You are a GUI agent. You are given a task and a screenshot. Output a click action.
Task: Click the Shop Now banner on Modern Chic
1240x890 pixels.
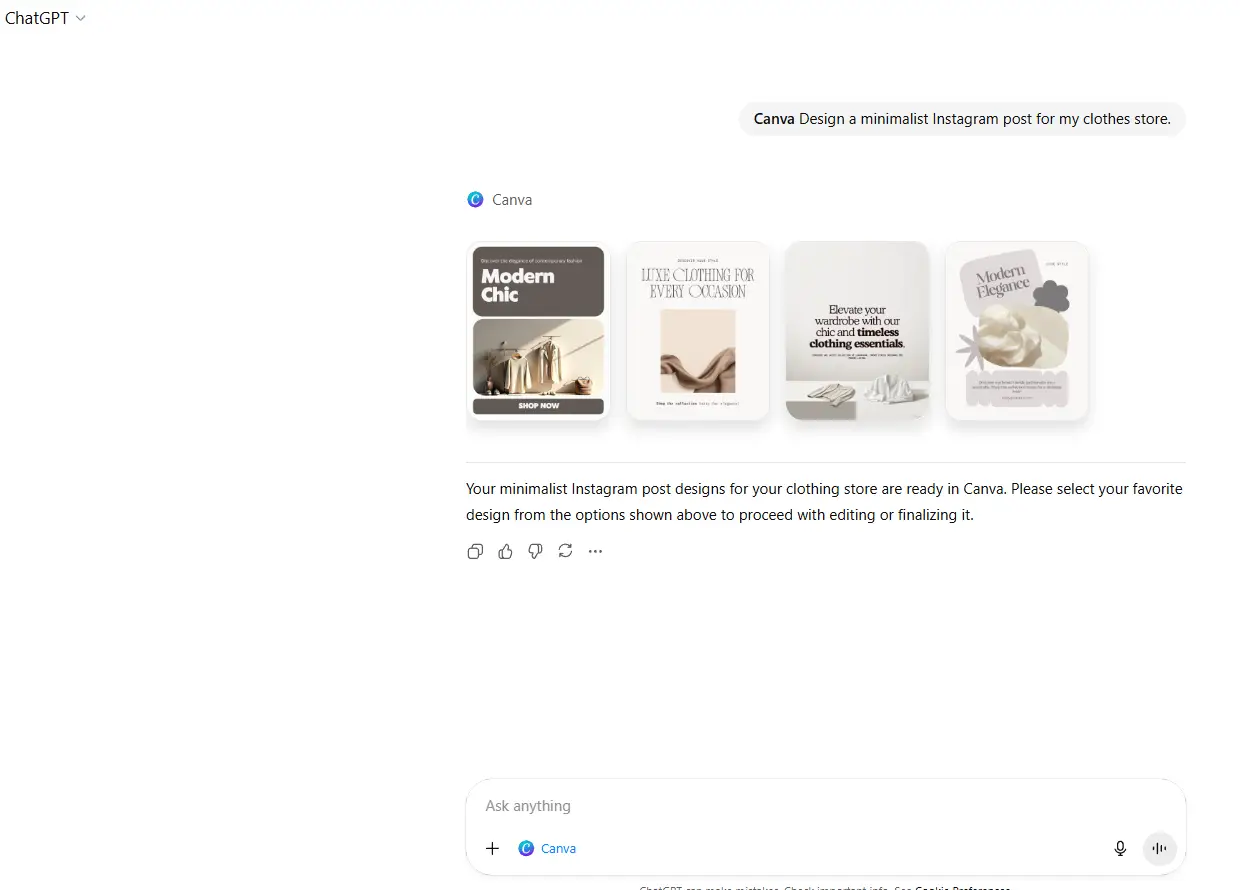(538, 406)
